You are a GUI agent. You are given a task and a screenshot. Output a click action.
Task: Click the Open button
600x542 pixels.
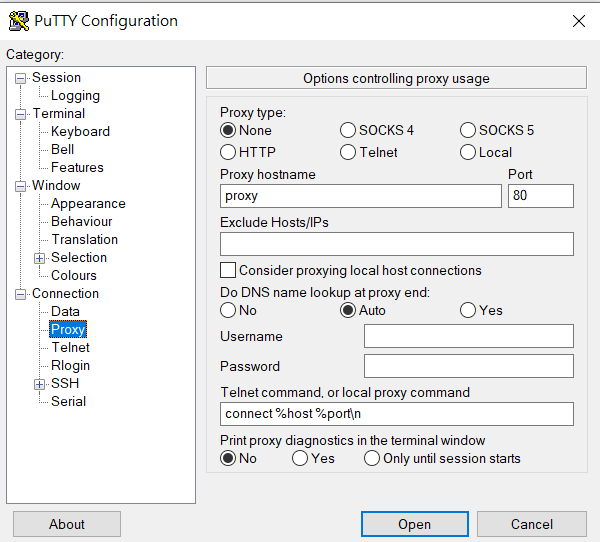pos(415,524)
